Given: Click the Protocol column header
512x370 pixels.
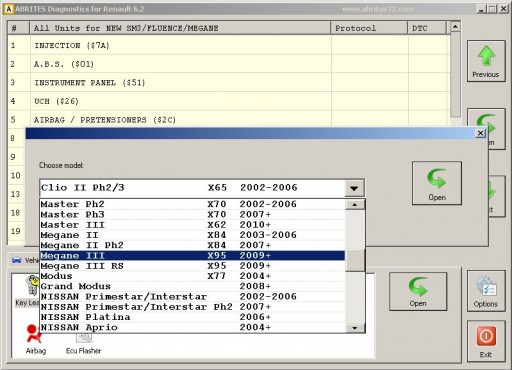Looking at the screenshot, I should click(369, 28).
